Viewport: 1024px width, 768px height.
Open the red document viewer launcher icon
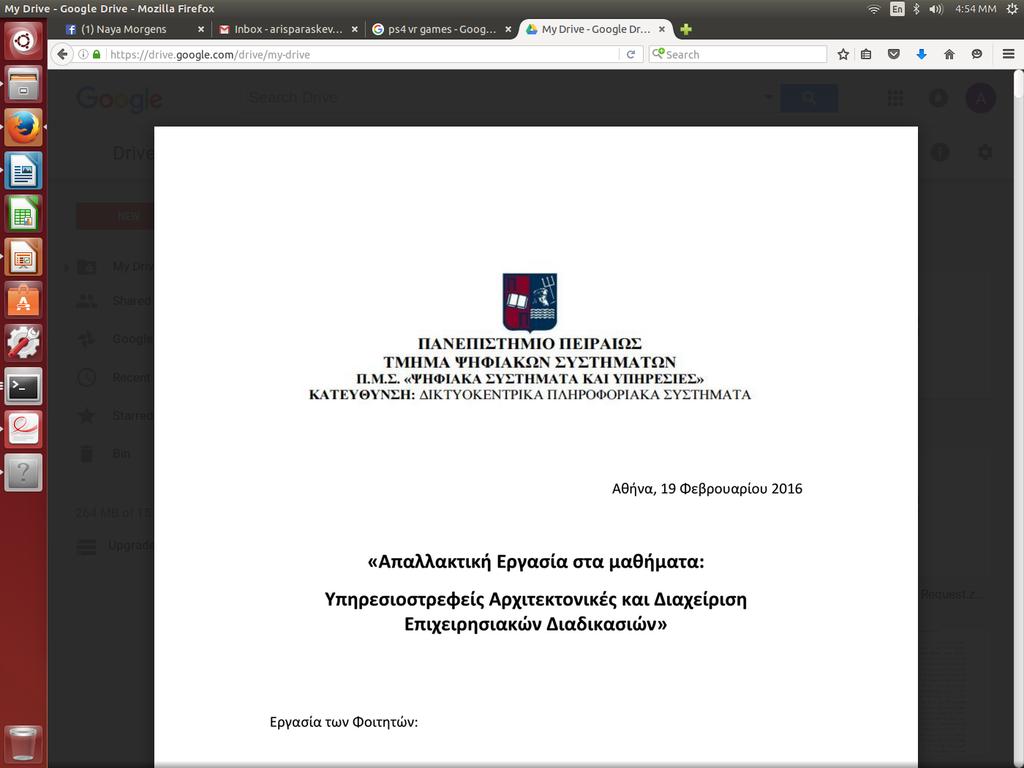coord(24,428)
